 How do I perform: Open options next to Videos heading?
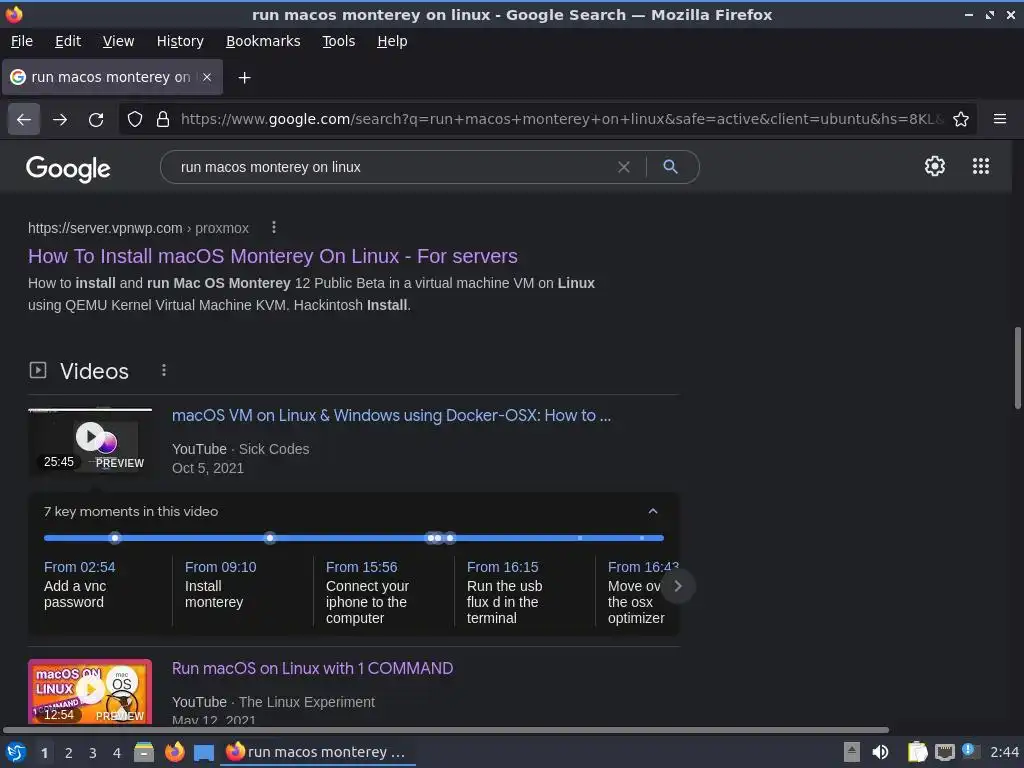click(x=164, y=370)
